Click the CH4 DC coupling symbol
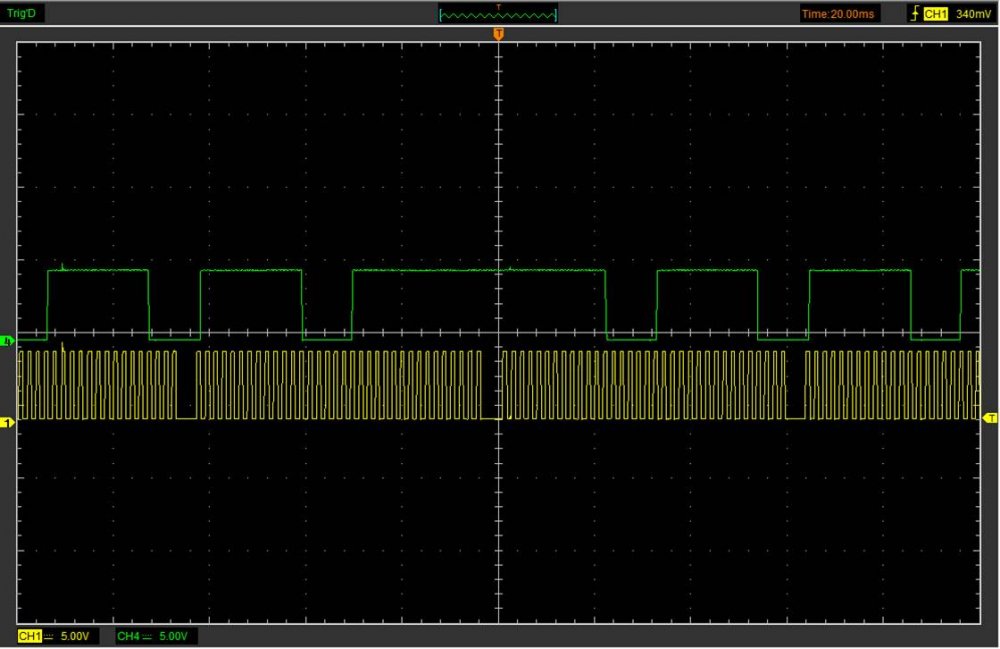 pyautogui.click(x=148, y=636)
